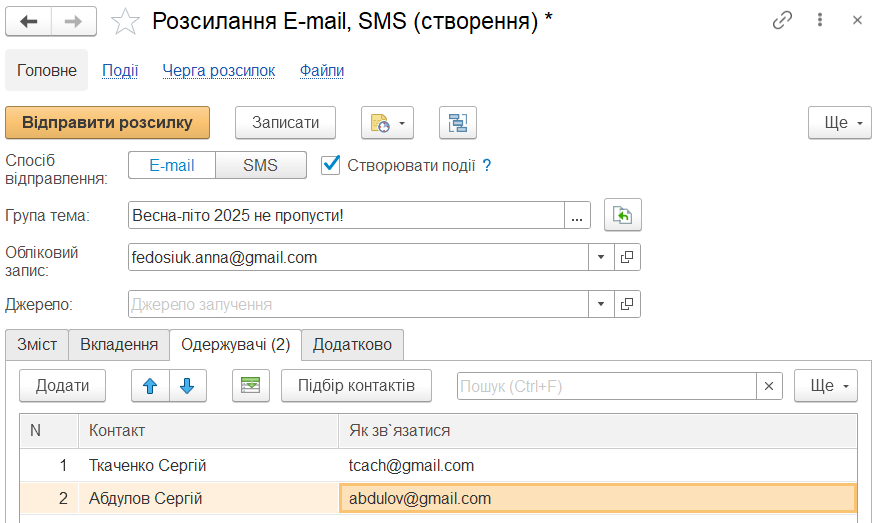Image resolution: width=875 pixels, height=523 pixels.
Task: Add form to favorites with star icon
Action: [x=125, y=22]
